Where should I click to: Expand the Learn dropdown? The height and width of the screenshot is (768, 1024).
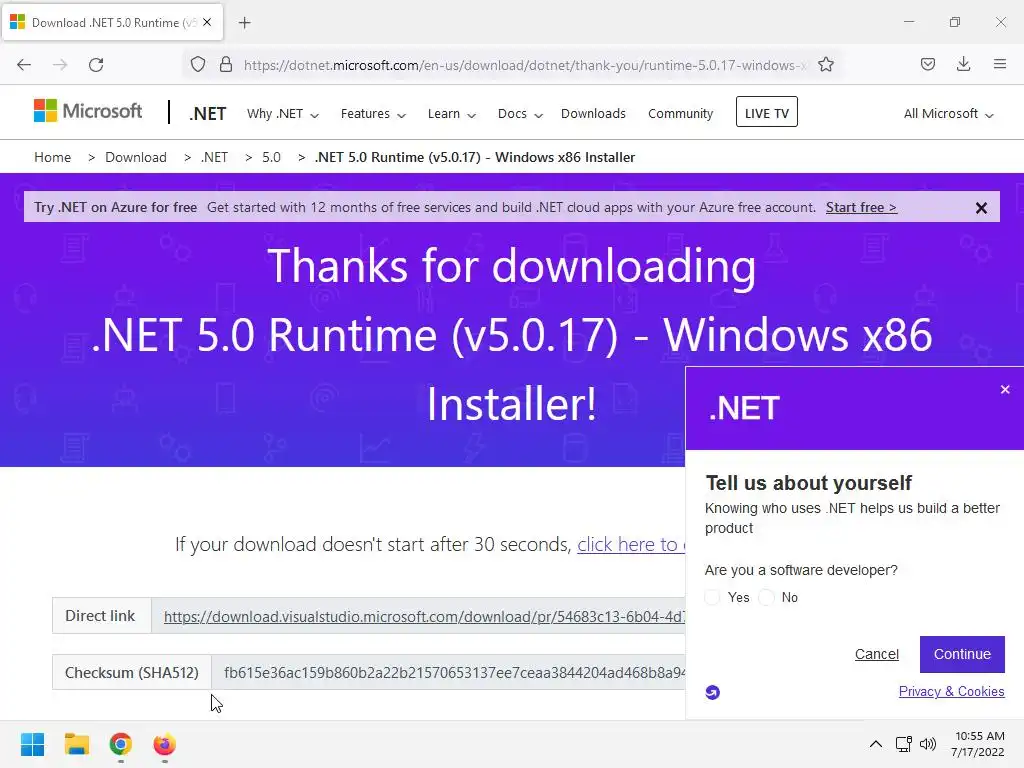(x=451, y=114)
